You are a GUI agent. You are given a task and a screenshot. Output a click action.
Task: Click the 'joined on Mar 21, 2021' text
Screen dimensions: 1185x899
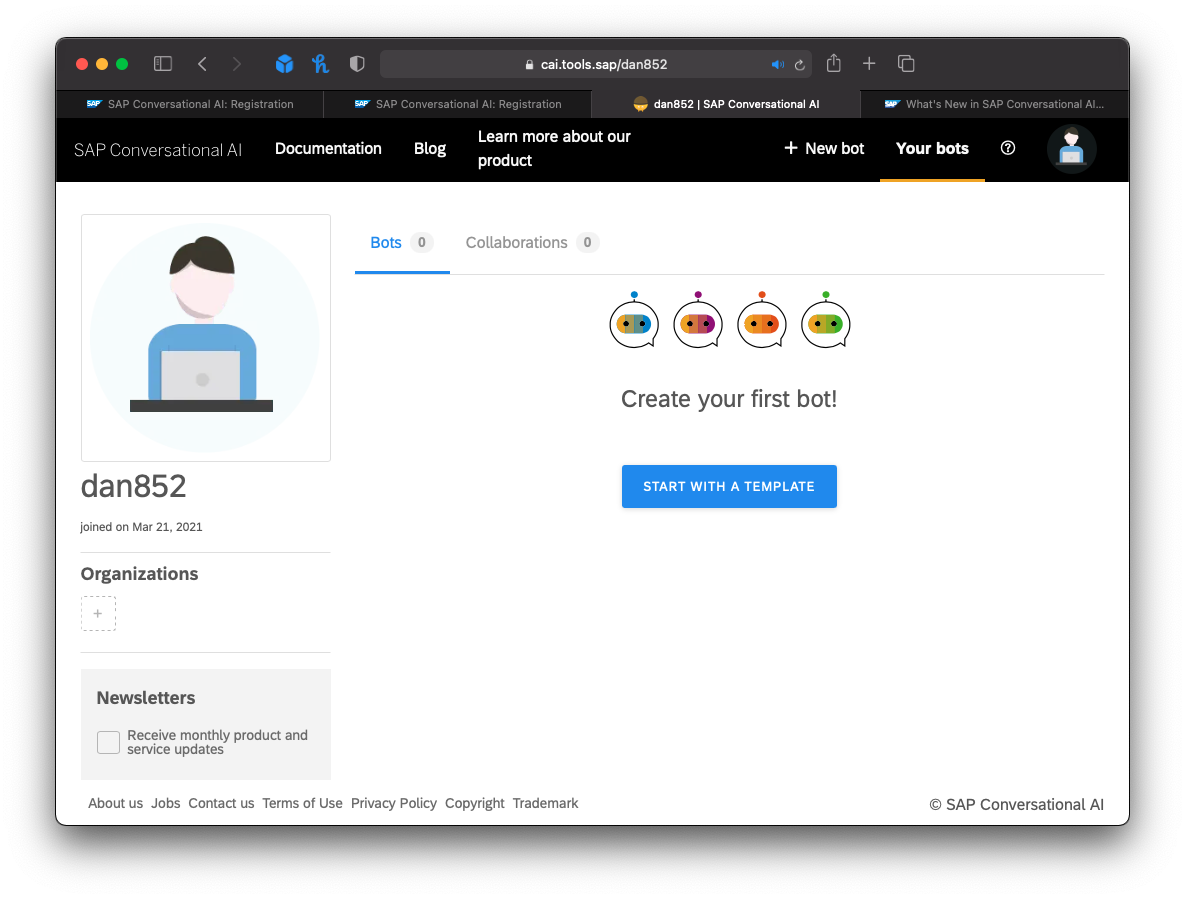pos(141,527)
